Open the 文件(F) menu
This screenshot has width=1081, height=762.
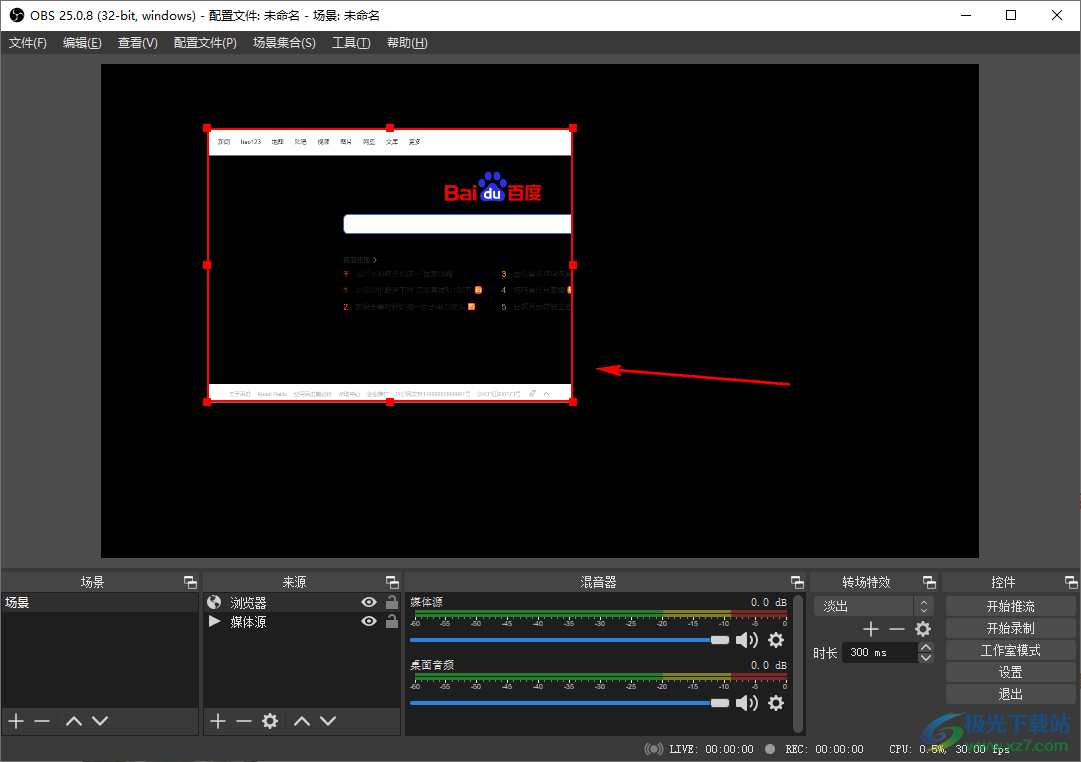click(x=28, y=43)
